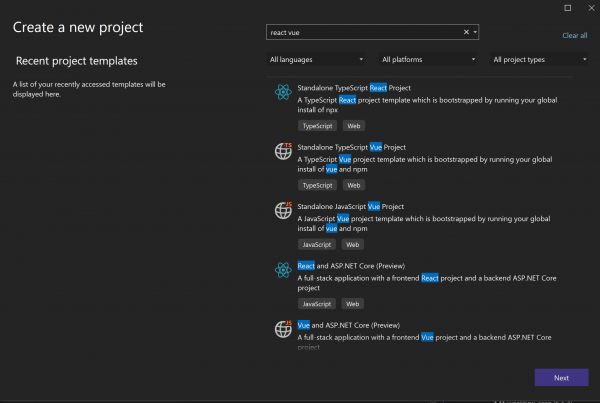This screenshot has width=600, height=403.
Task: Click TypeScript tag under Standalone TypeScript React Project
Action: [317, 126]
